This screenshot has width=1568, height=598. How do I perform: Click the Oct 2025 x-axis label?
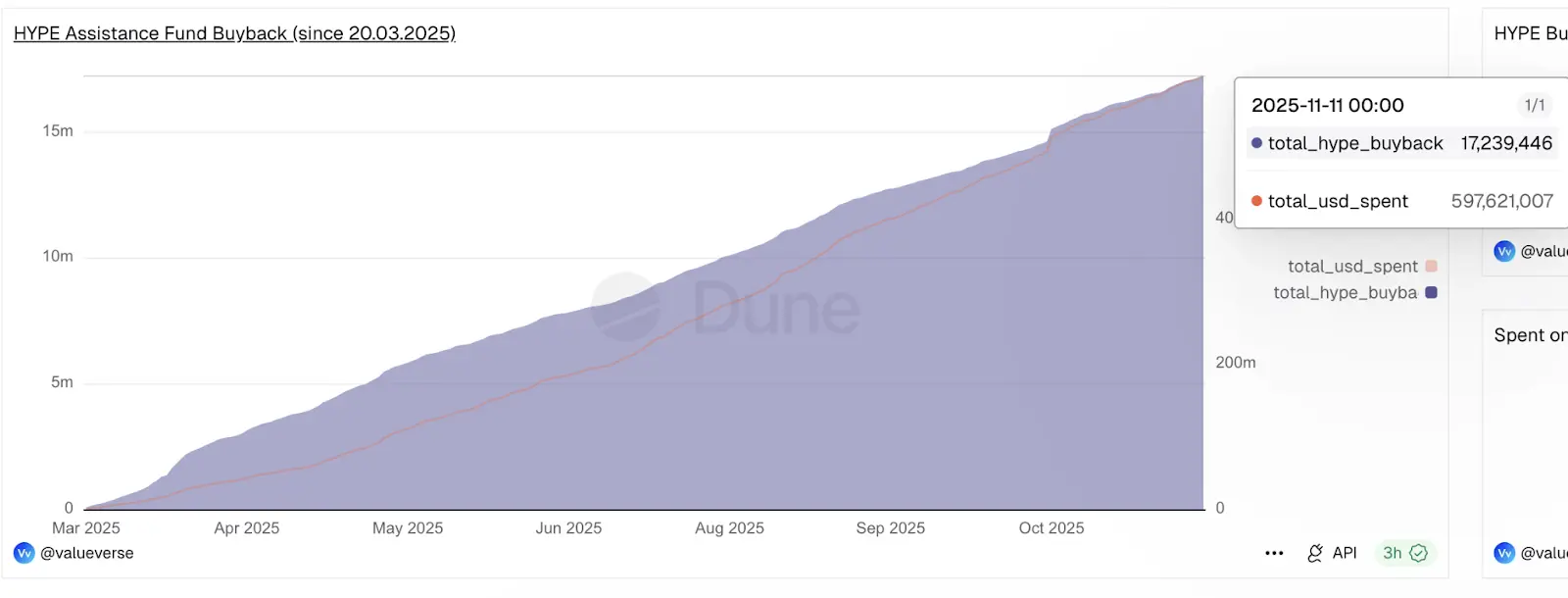1052,528
